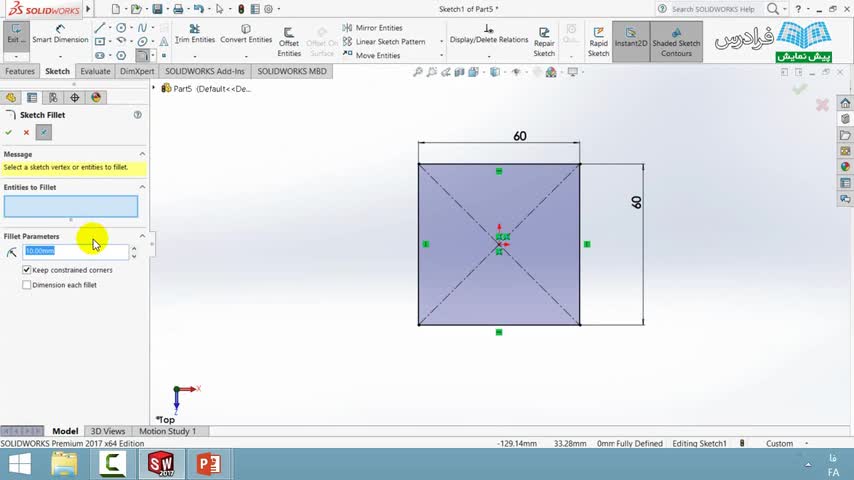The width and height of the screenshot is (854, 480).
Task: Open the FeatureManager design tree tab
Action: [x=11, y=98]
